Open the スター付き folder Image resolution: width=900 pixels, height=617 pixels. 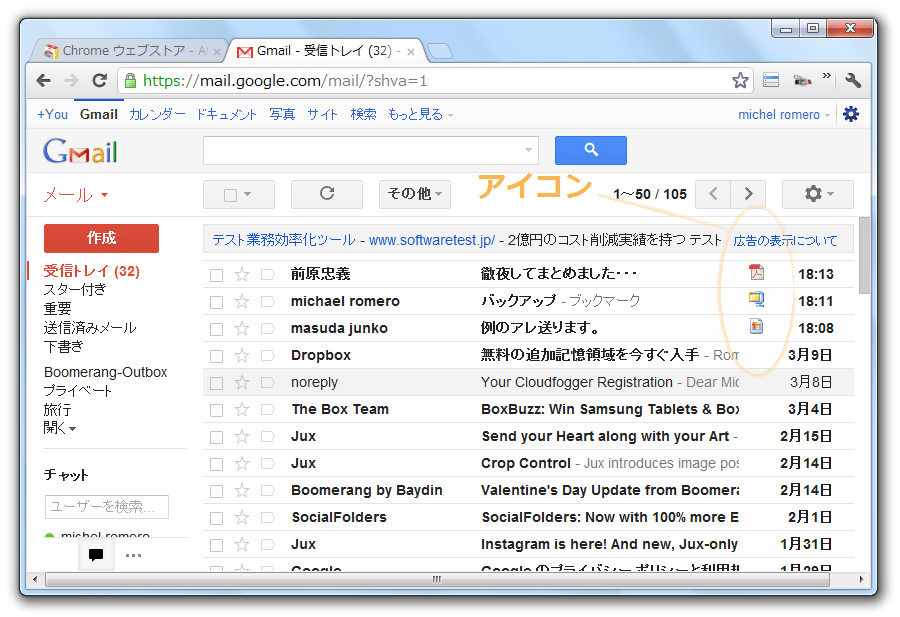tap(75, 290)
